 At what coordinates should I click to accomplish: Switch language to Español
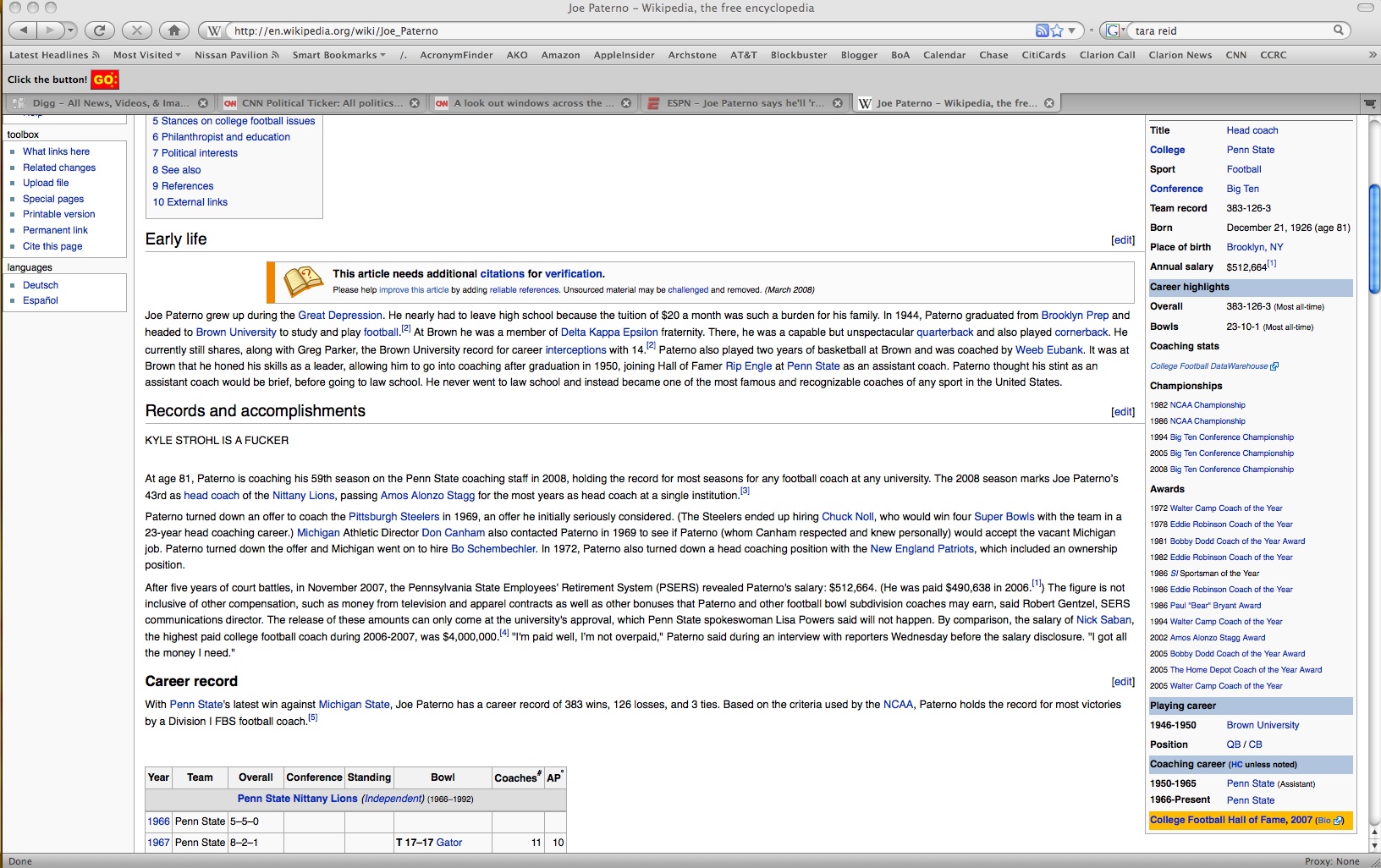[x=41, y=300]
